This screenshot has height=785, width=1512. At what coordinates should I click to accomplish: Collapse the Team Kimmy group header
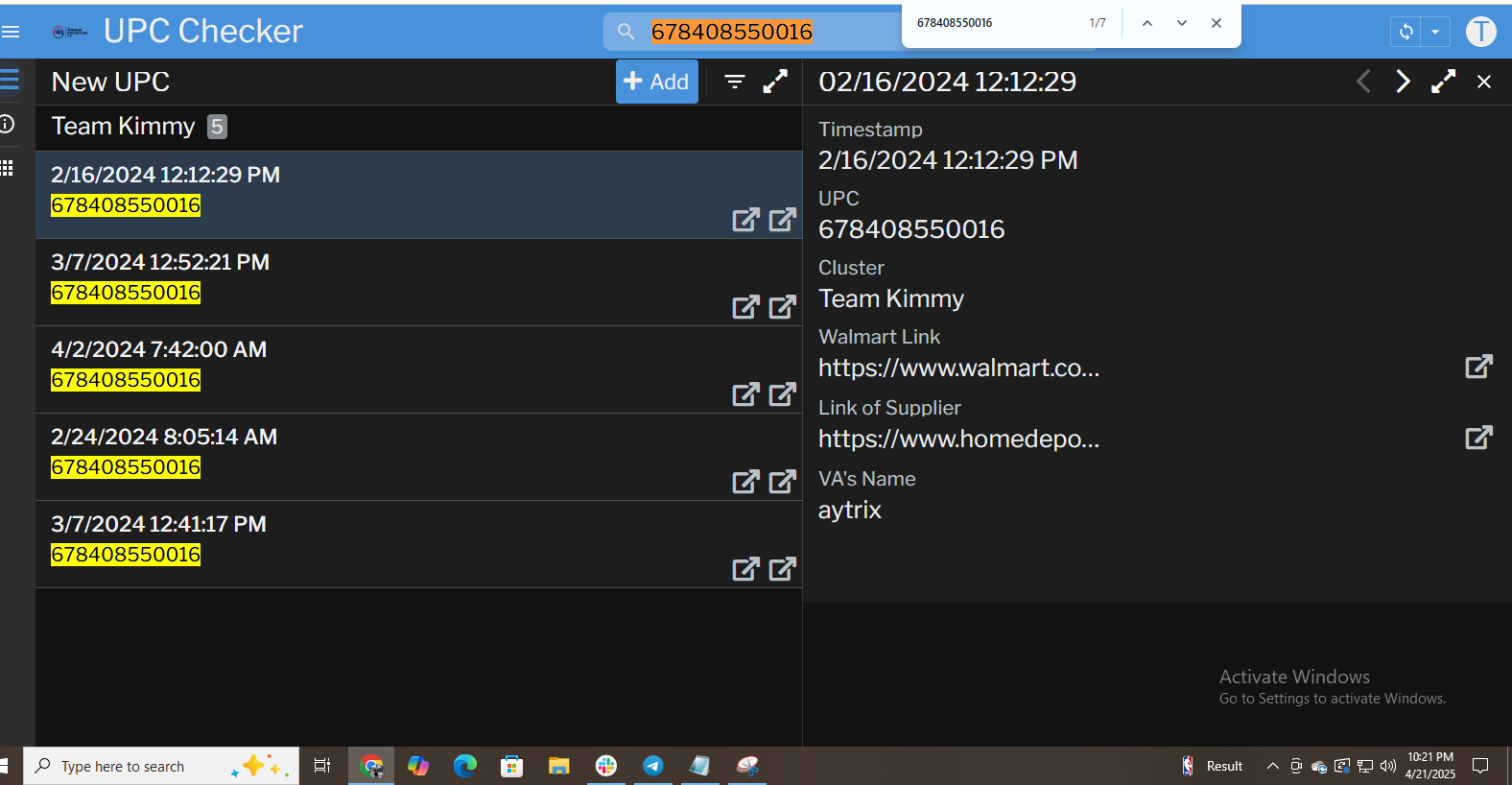click(123, 127)
